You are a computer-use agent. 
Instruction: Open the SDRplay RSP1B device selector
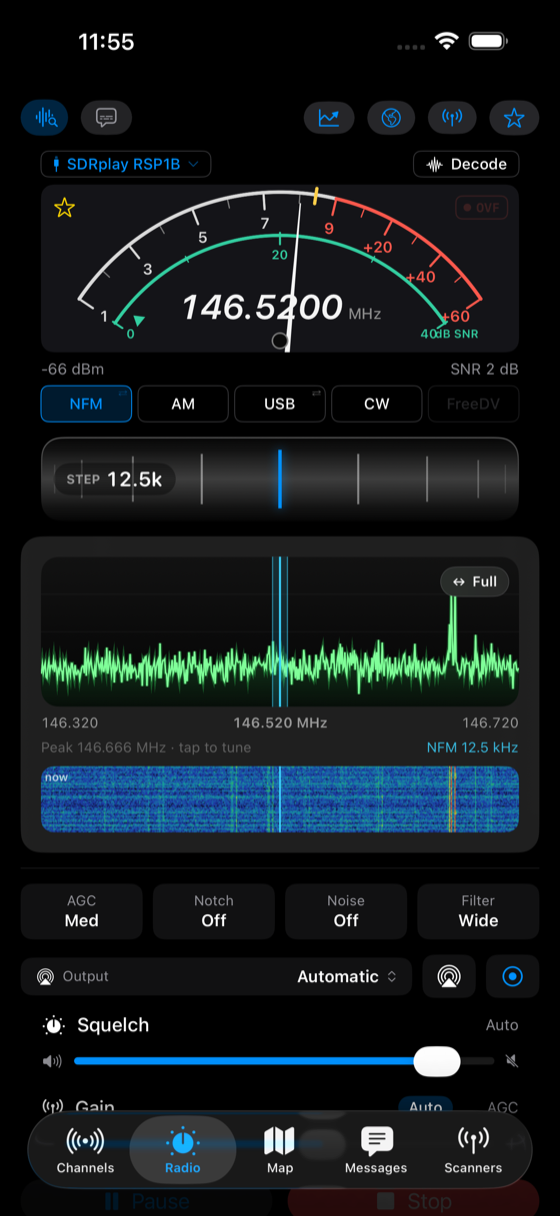coord(126,164)
